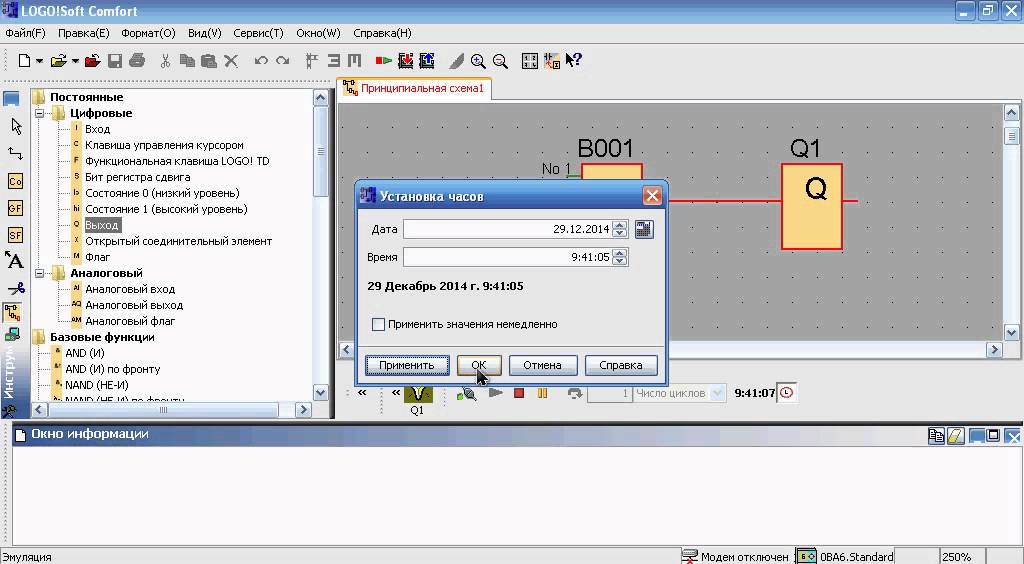The image size is (1024, 564).
Task: Open the Окно(W) menu
Action: click(318, 33)
